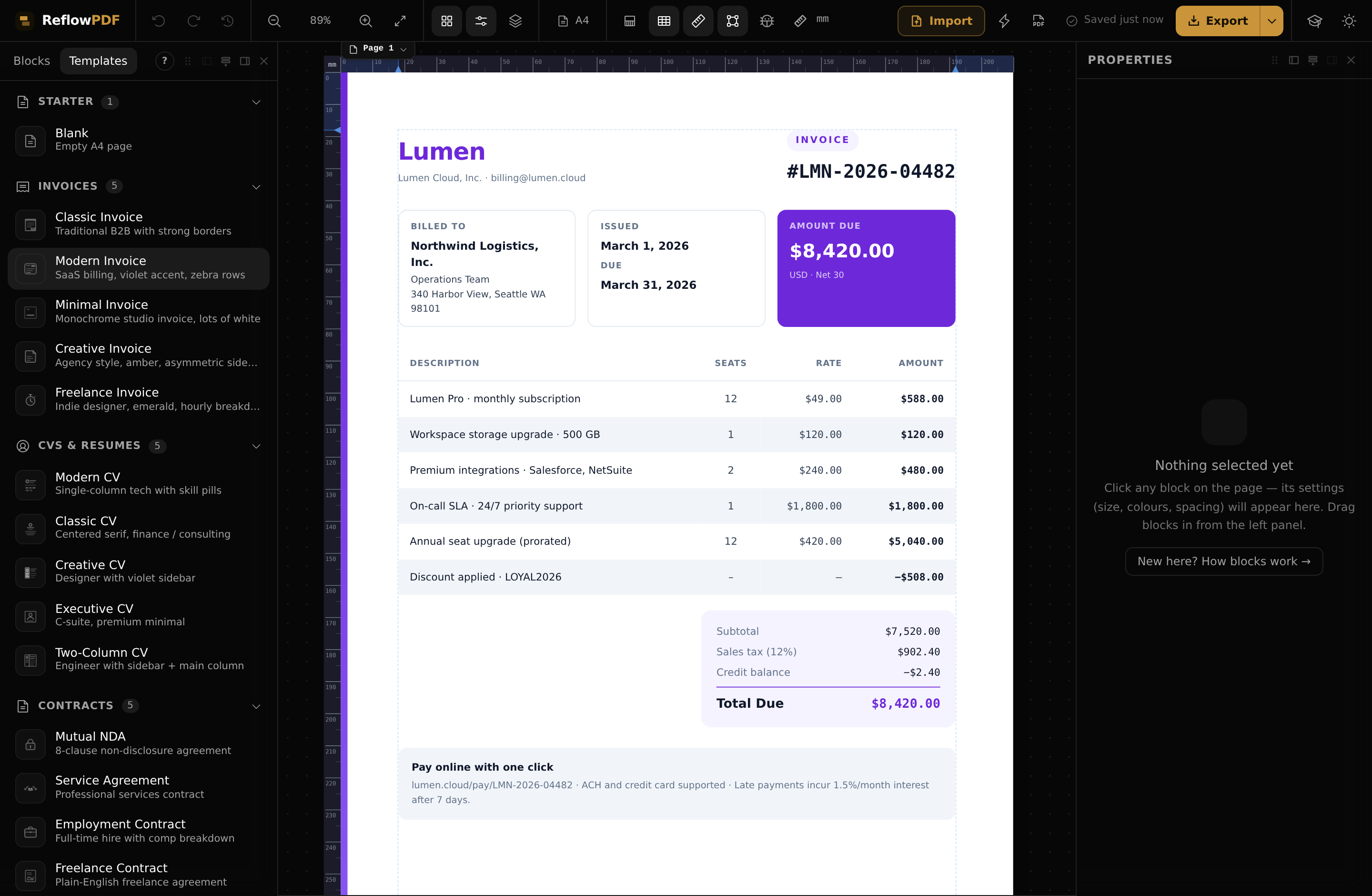Open New here? How blocks work link
This screenshot has height=896, width=1372.
tap(1223, 561)
